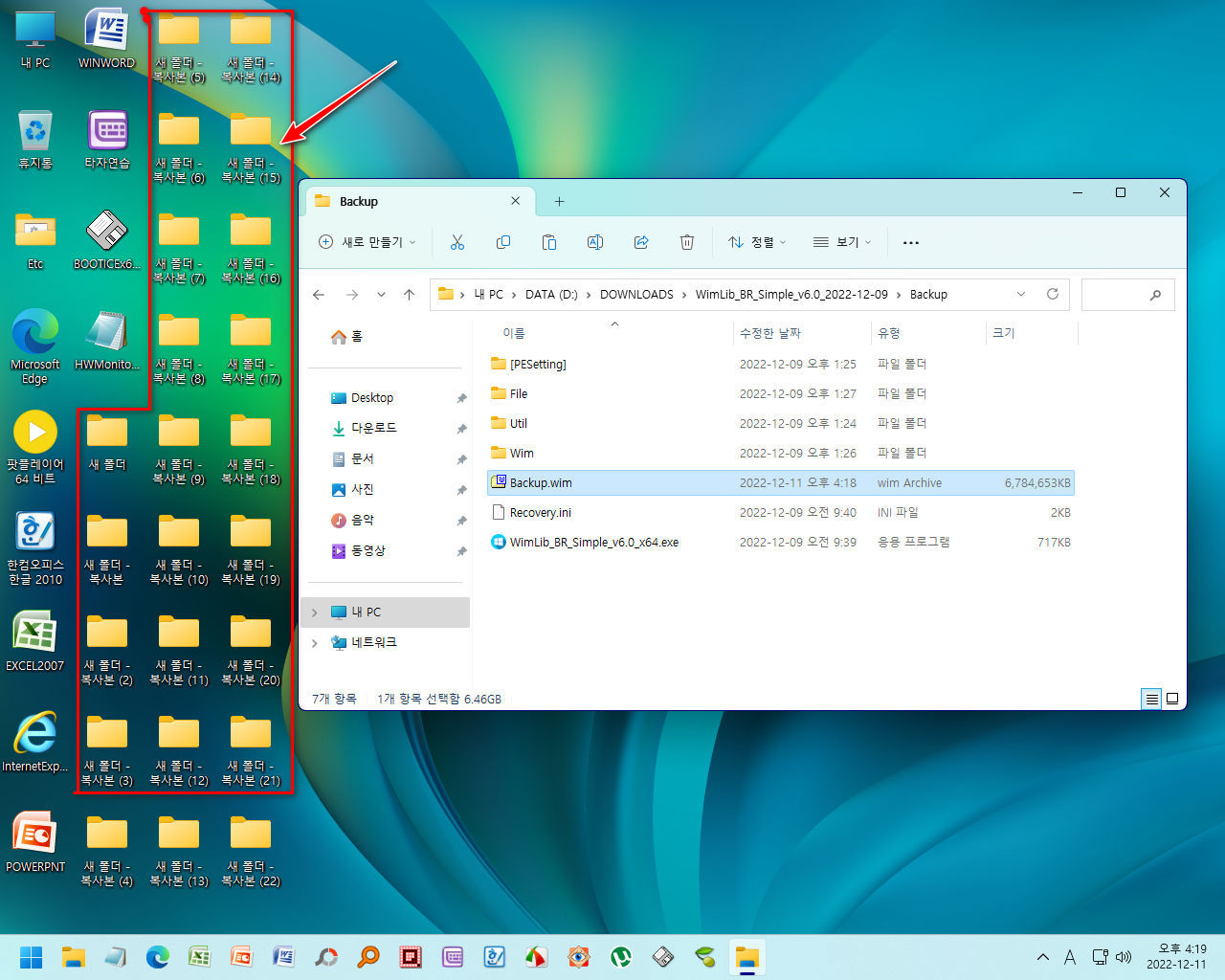Open the 새로 만들기 (New) dropdown
Screen dimensions: 1225x980
click(367, 242)
